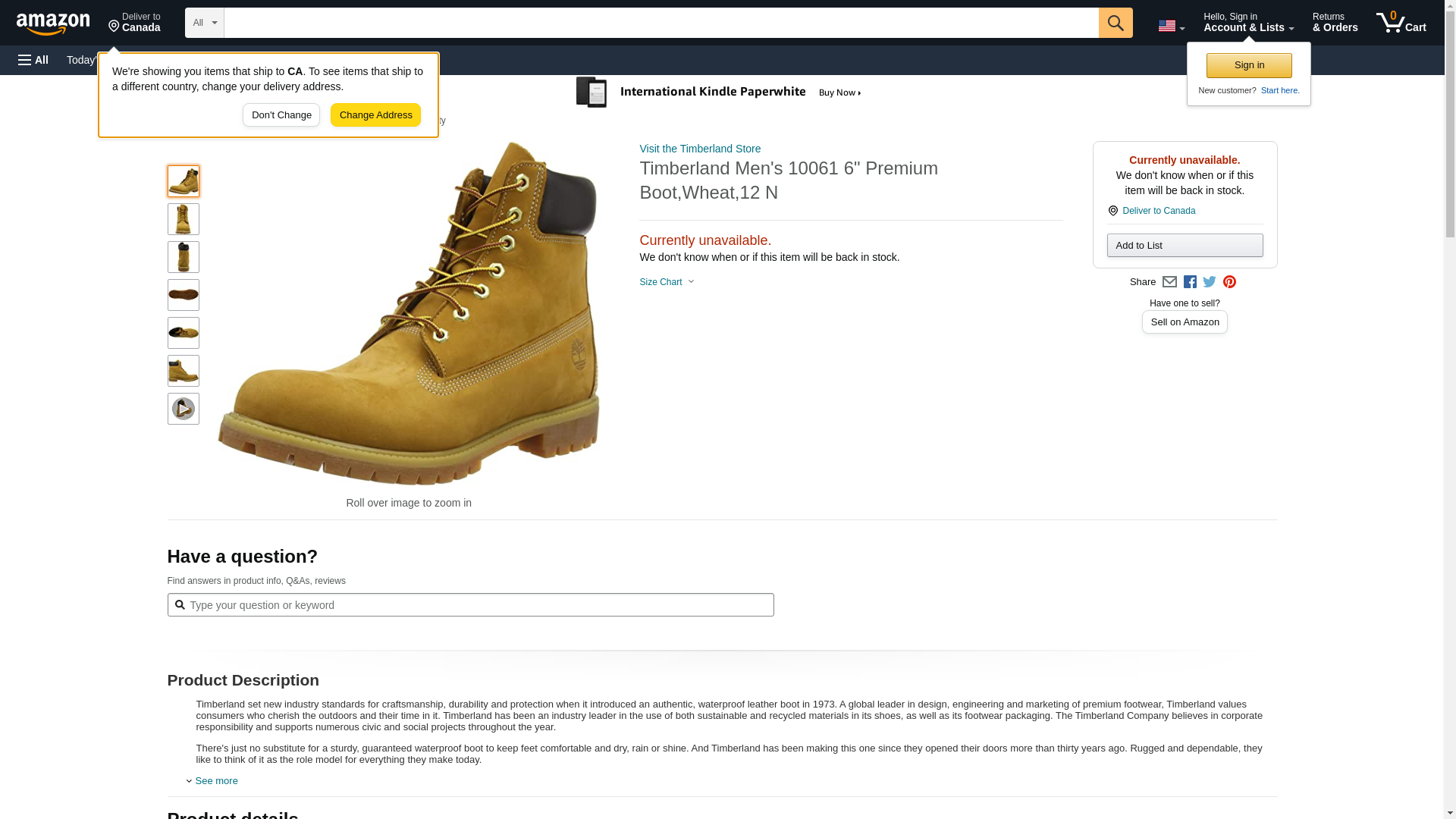
Task: Click the Amazon logo
Action: [x=53, y=24]
